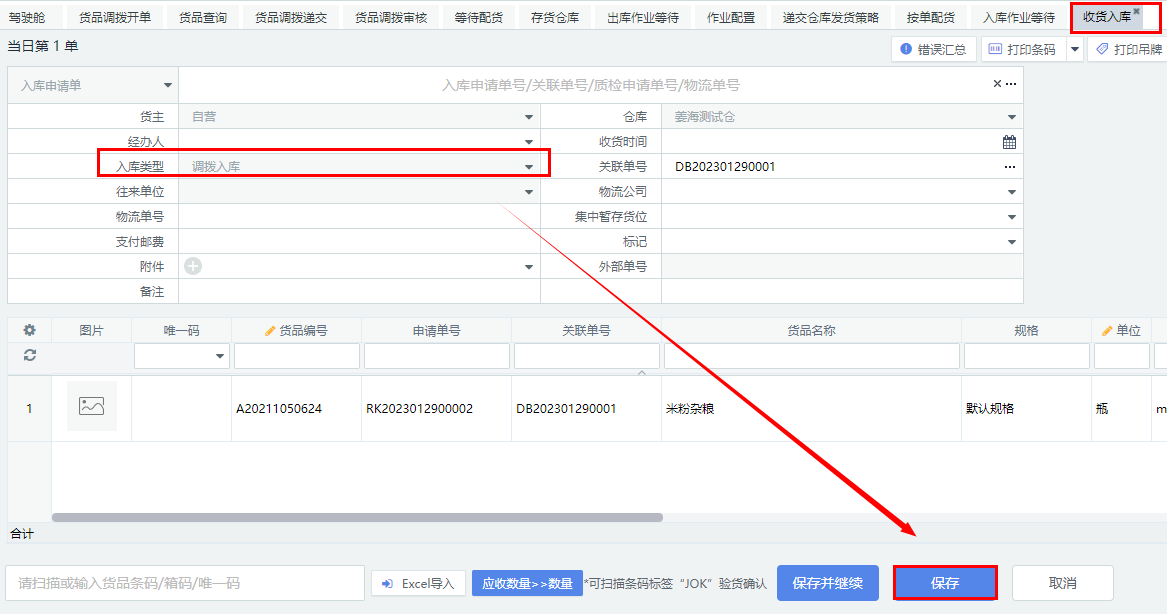The image size is (1167, 614).
Task: Click the 错误汇总 button
Action: tap(933, 49)
